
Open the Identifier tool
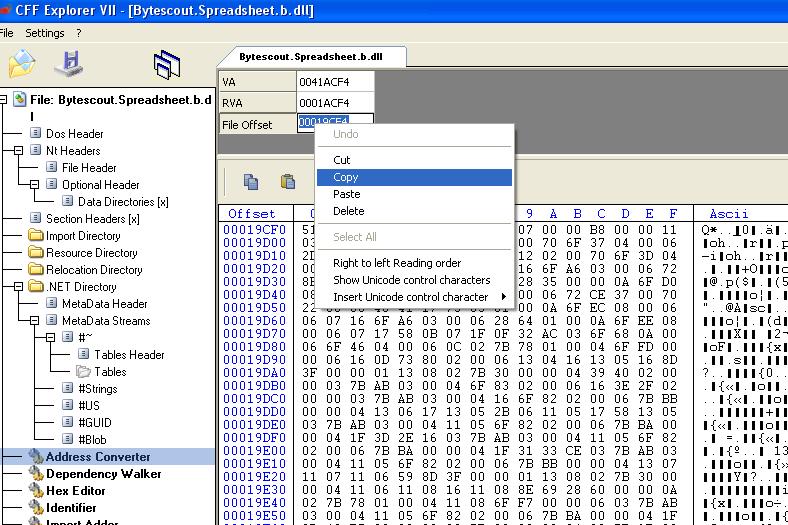[x=71, y=508]
